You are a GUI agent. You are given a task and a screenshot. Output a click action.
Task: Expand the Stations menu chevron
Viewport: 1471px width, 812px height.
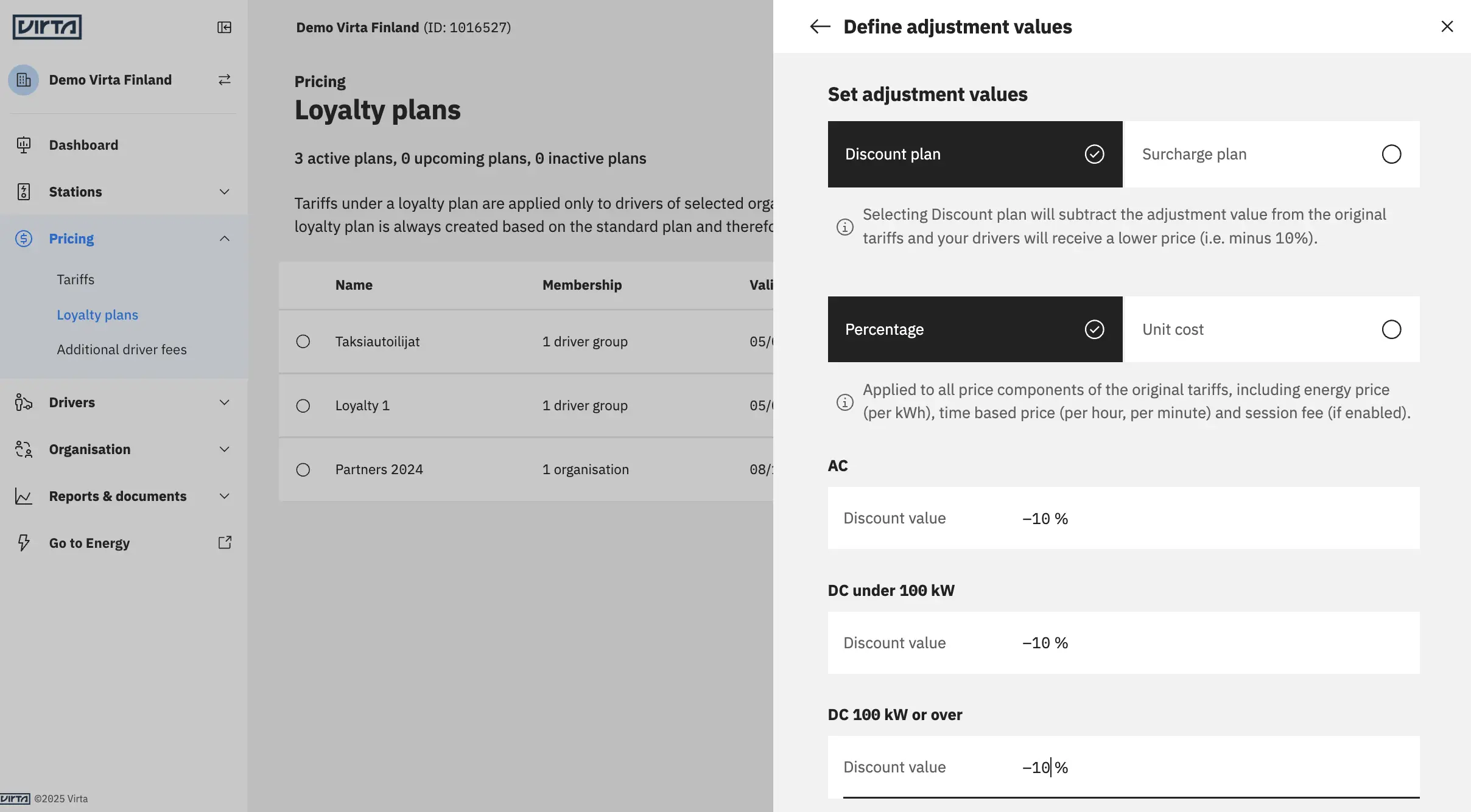pyautogui.click(x=224, y=192)
